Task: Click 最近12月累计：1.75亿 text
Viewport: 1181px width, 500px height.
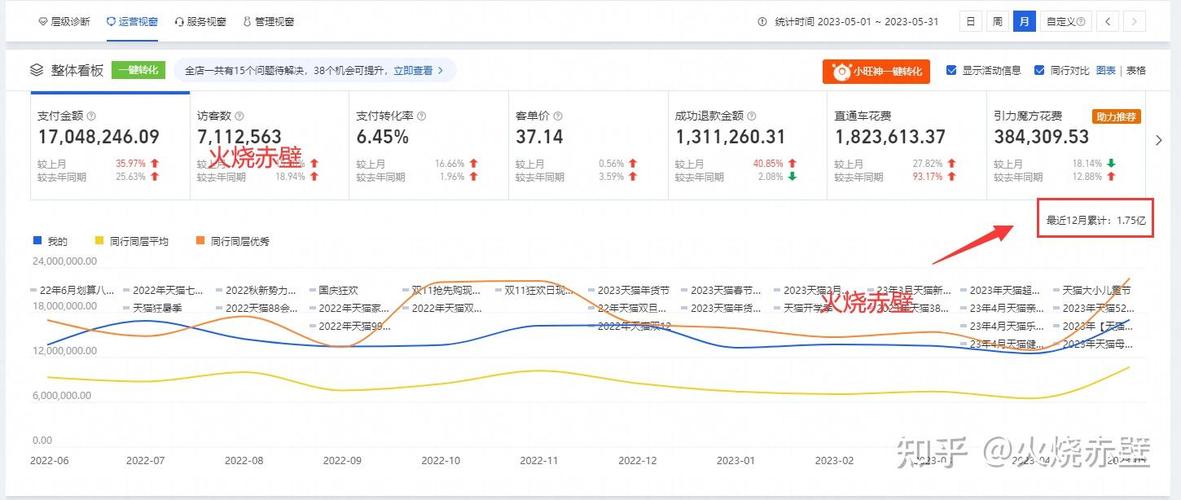Action: pyautogui.click(x=1096, y=221)
